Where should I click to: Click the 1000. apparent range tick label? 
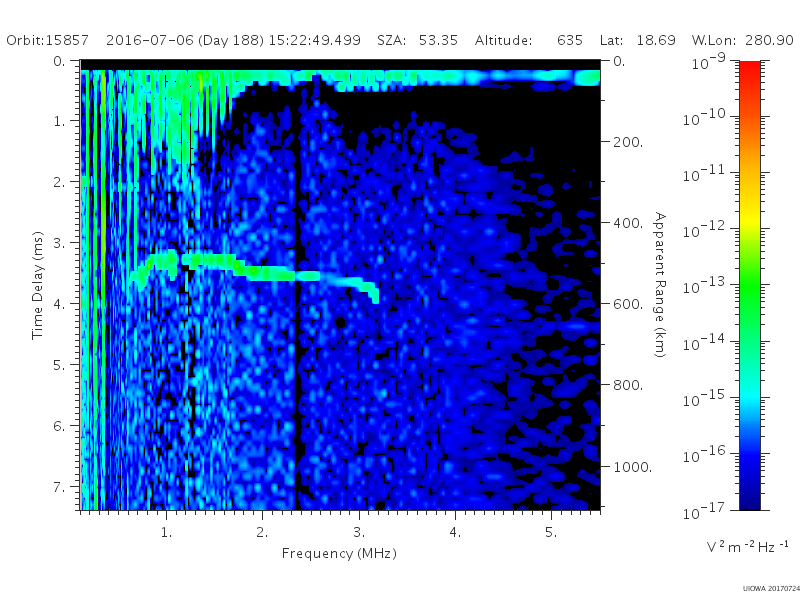tap(632, 467)
